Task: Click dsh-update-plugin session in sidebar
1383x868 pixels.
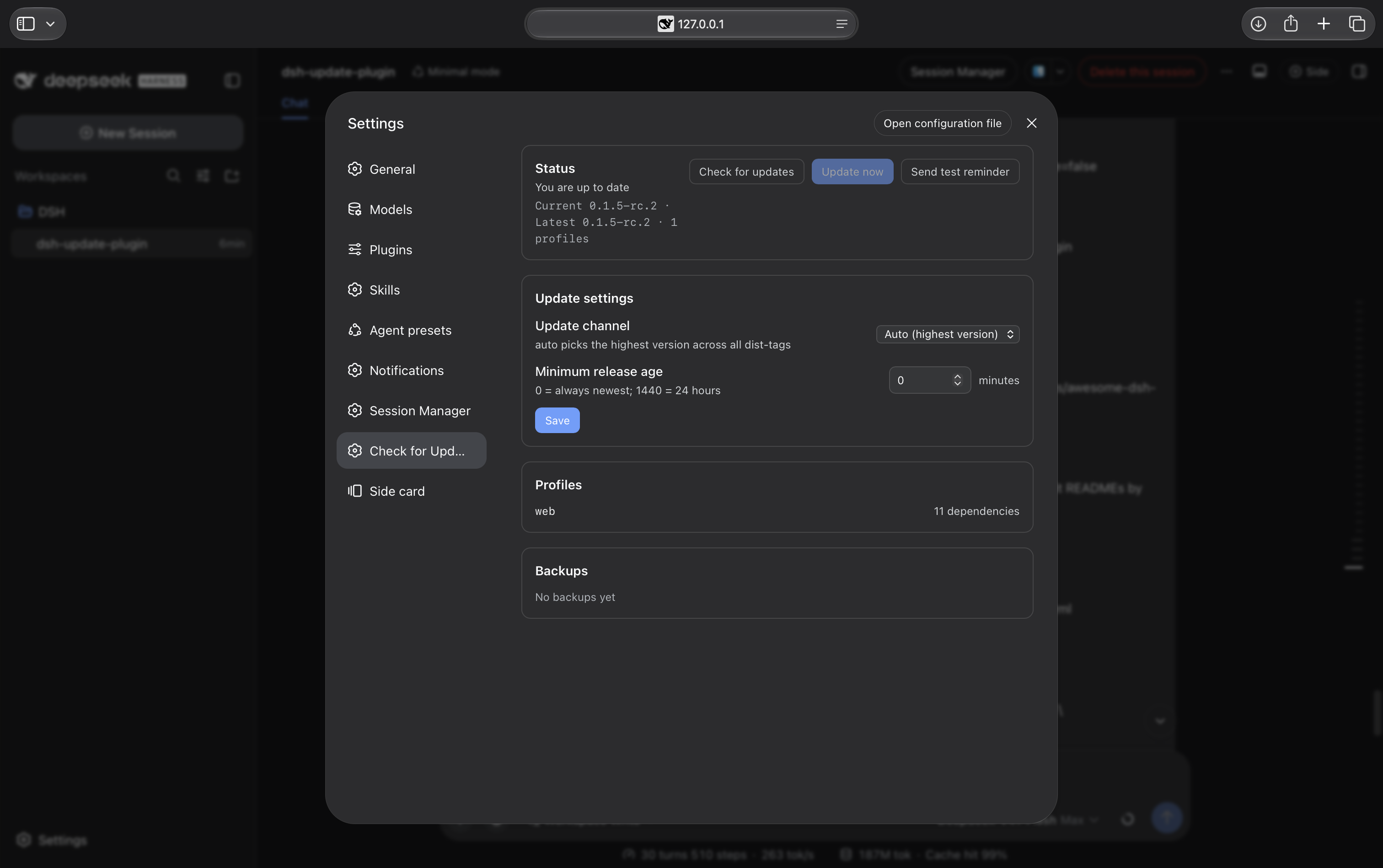Action: [x=131, y=243]
